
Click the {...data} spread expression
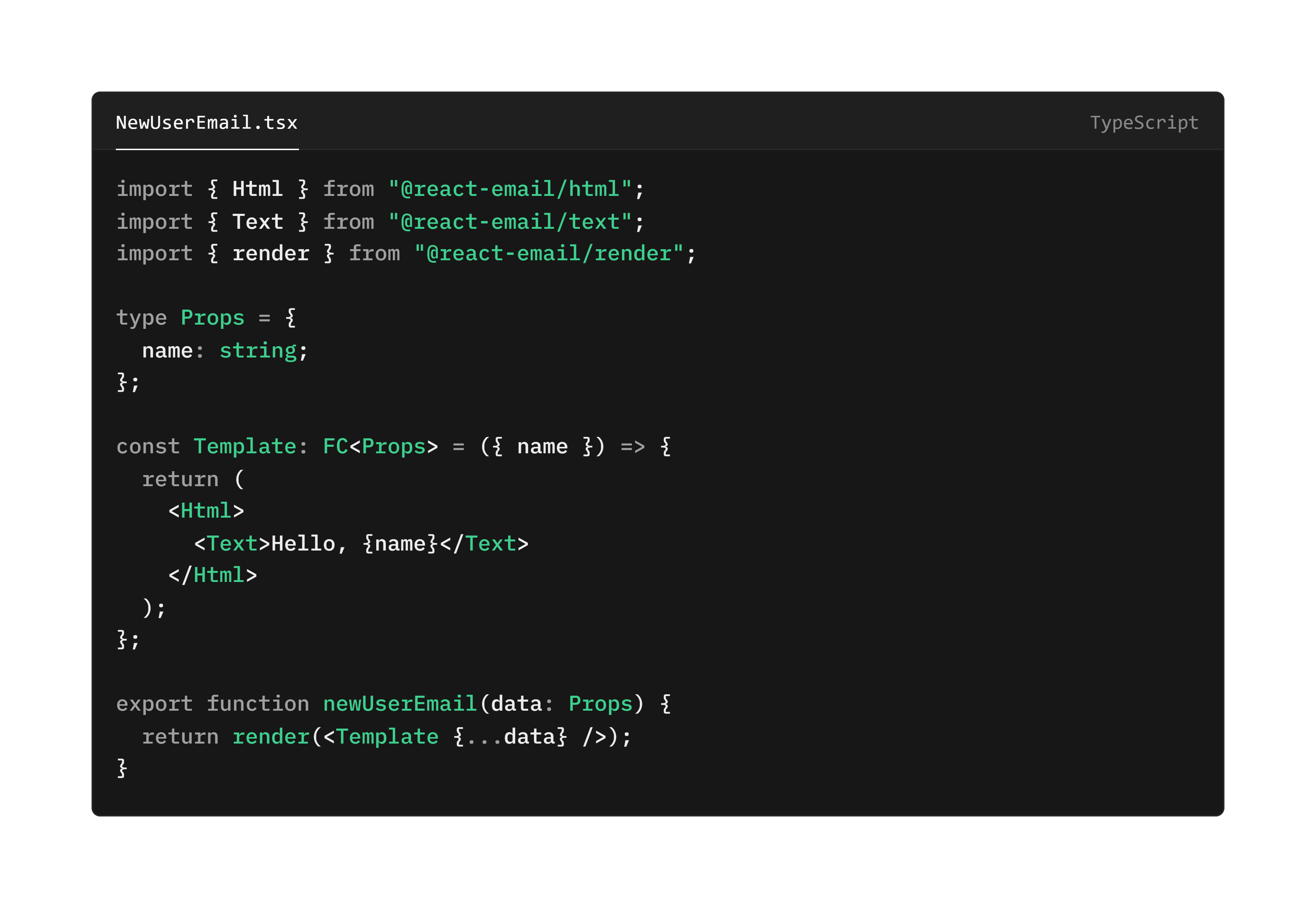(510, 737)
